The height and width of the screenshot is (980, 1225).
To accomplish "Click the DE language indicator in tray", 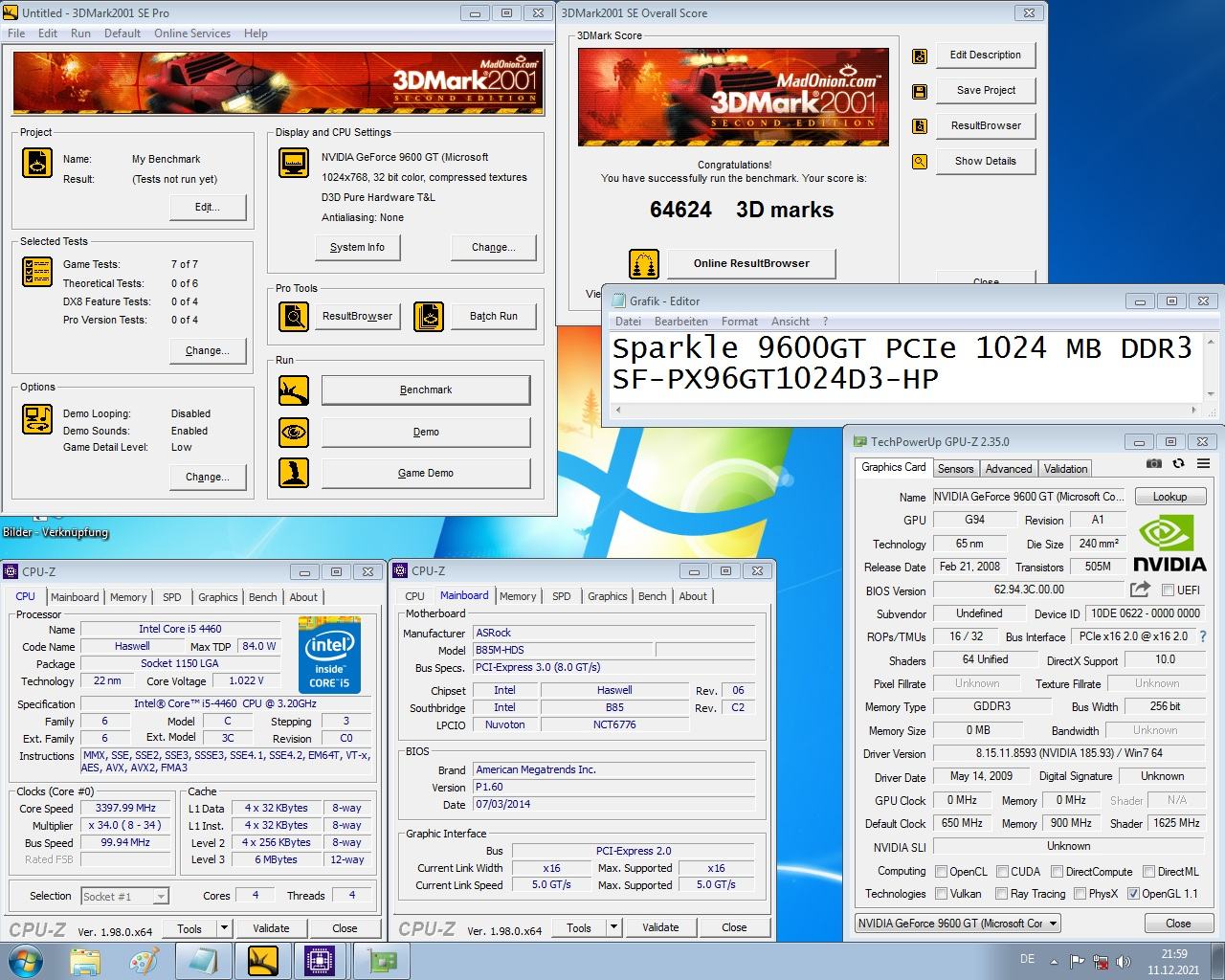I will pos(1027,960).
